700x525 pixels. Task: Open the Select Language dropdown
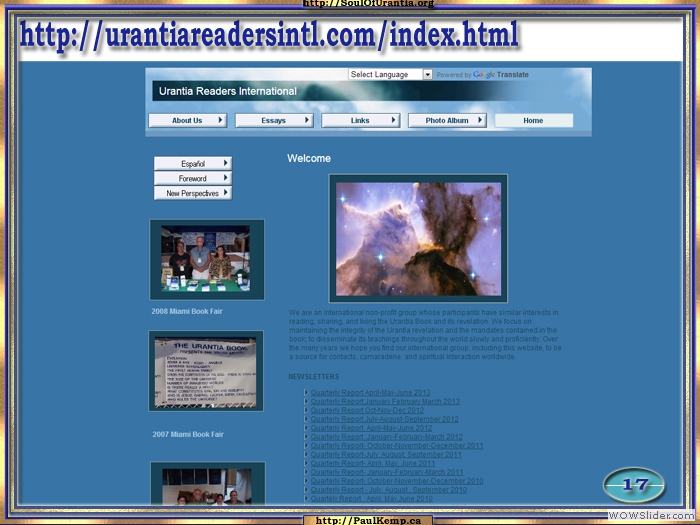(390, 75)
